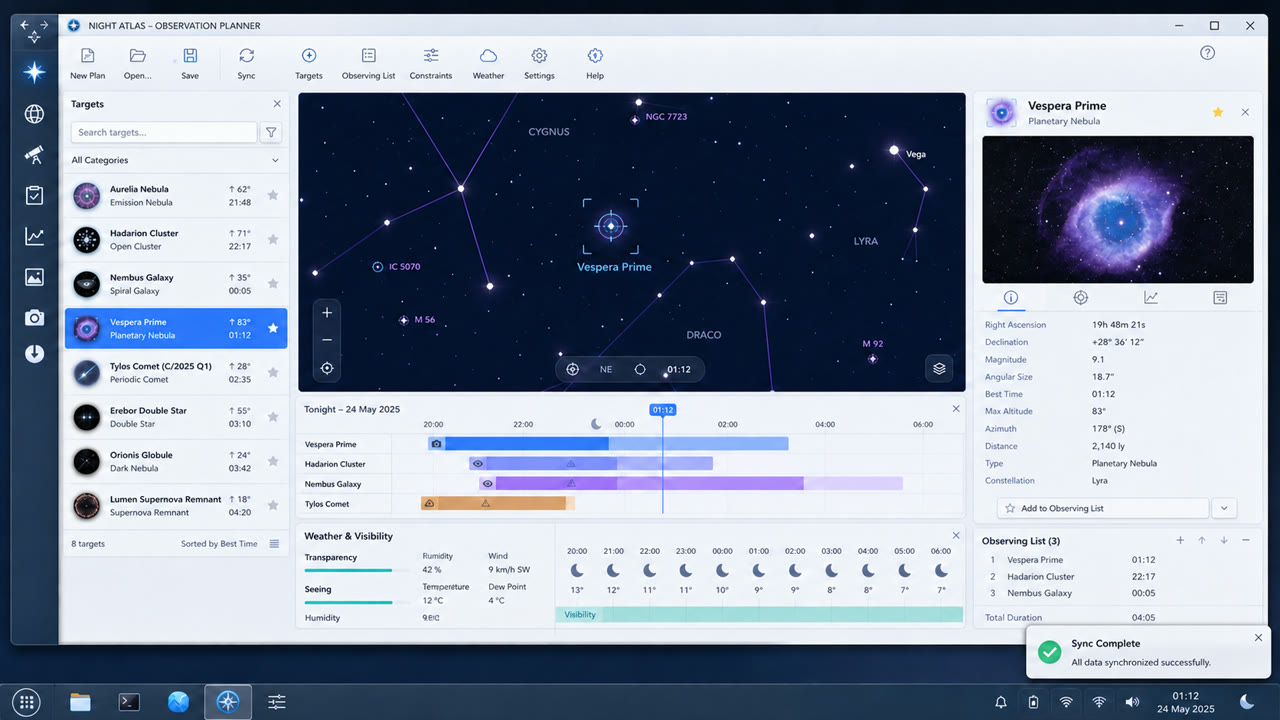Open dropdown arrow beside Add to Observing List
This screenshot has height=720, width=1280.
[1225, 508]
